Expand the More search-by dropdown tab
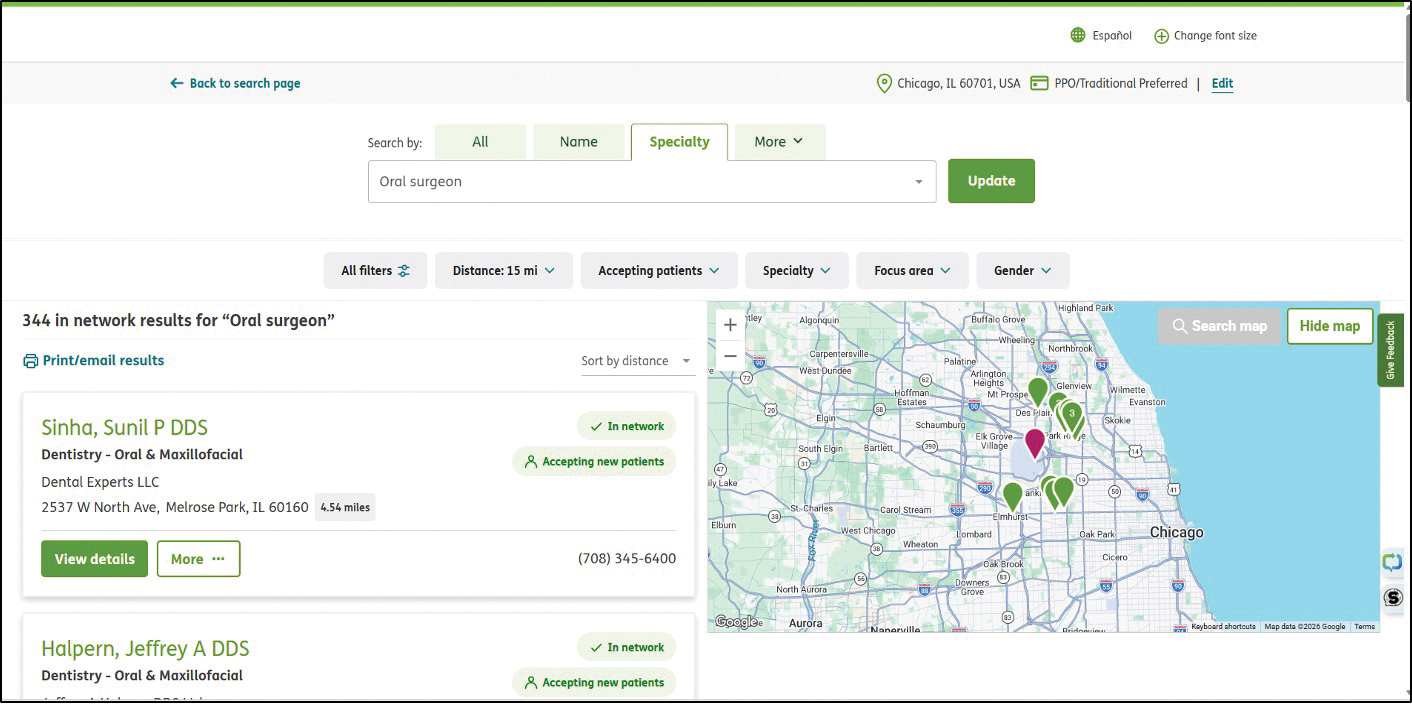 (x=780, y=142)
